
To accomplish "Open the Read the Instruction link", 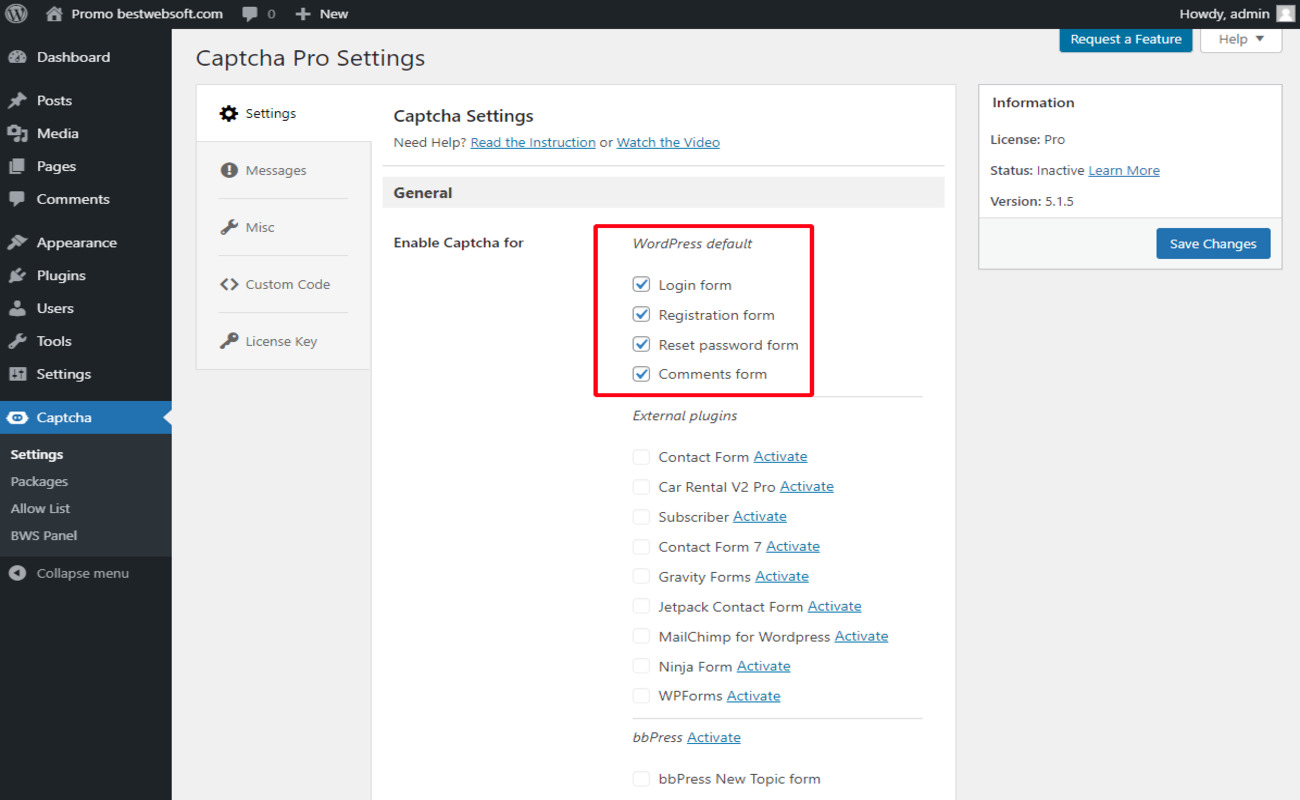I will point(533,142).
